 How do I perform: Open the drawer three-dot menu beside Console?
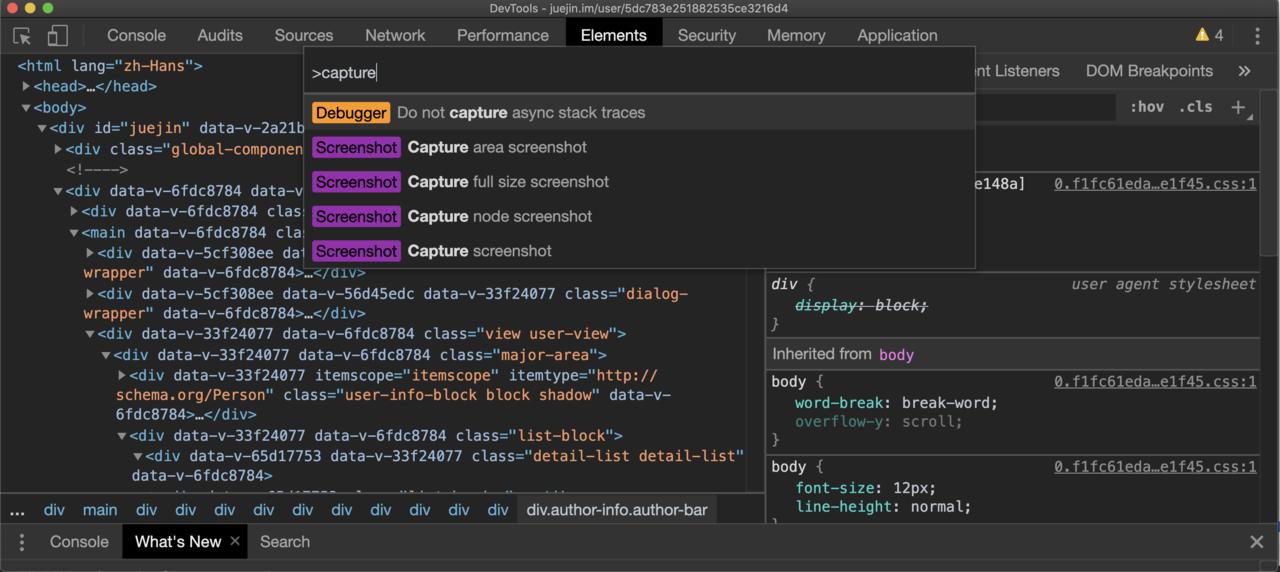[x=21, y=542]
